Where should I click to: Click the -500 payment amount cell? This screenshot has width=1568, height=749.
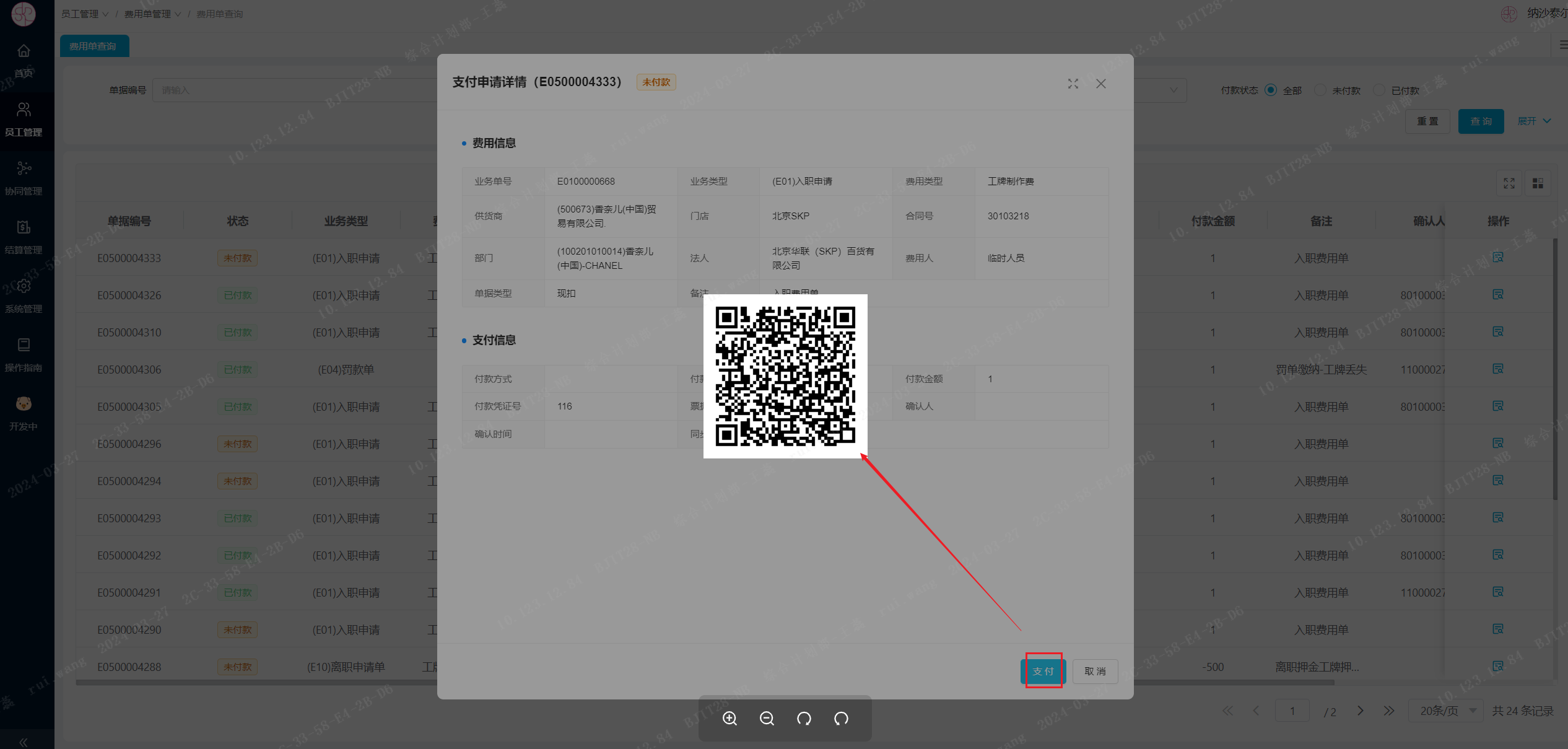pyautogui.click(x=1213, y=667)
